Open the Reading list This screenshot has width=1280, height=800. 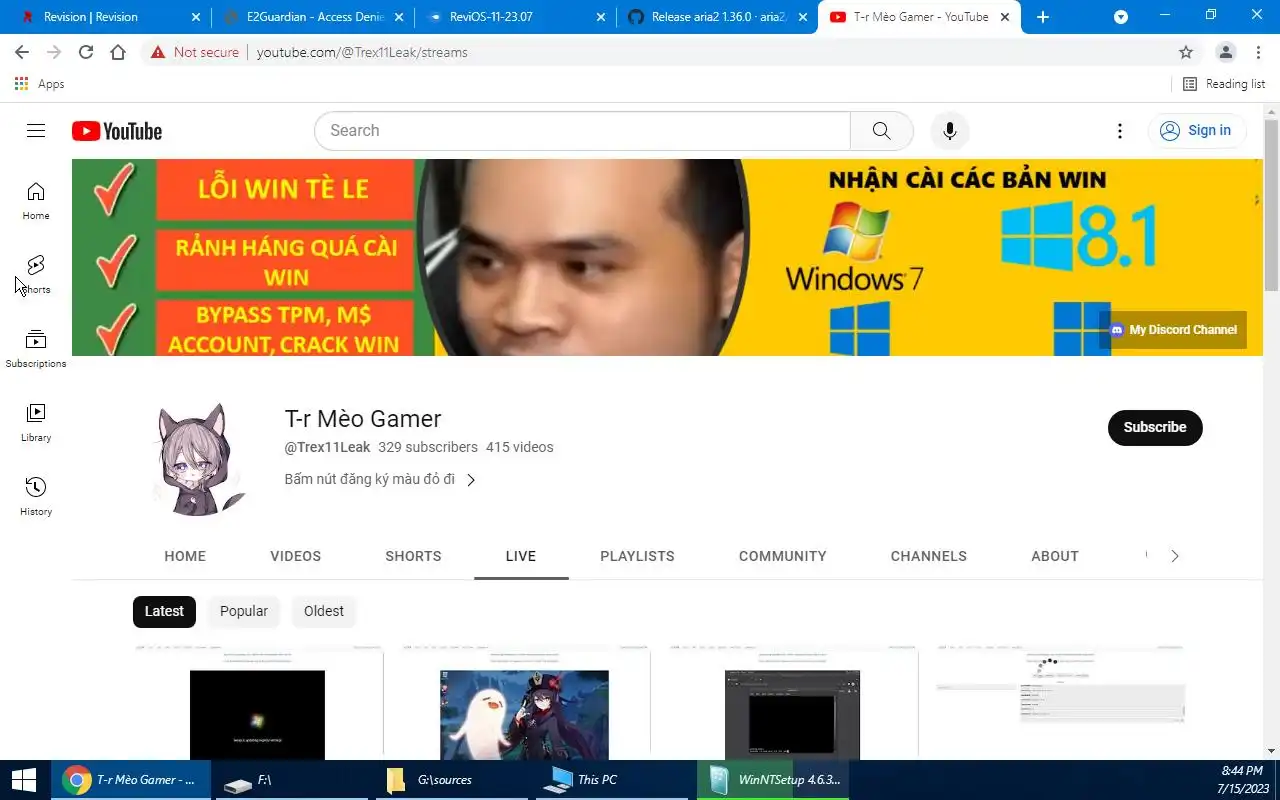click(x=1224, y=84)
